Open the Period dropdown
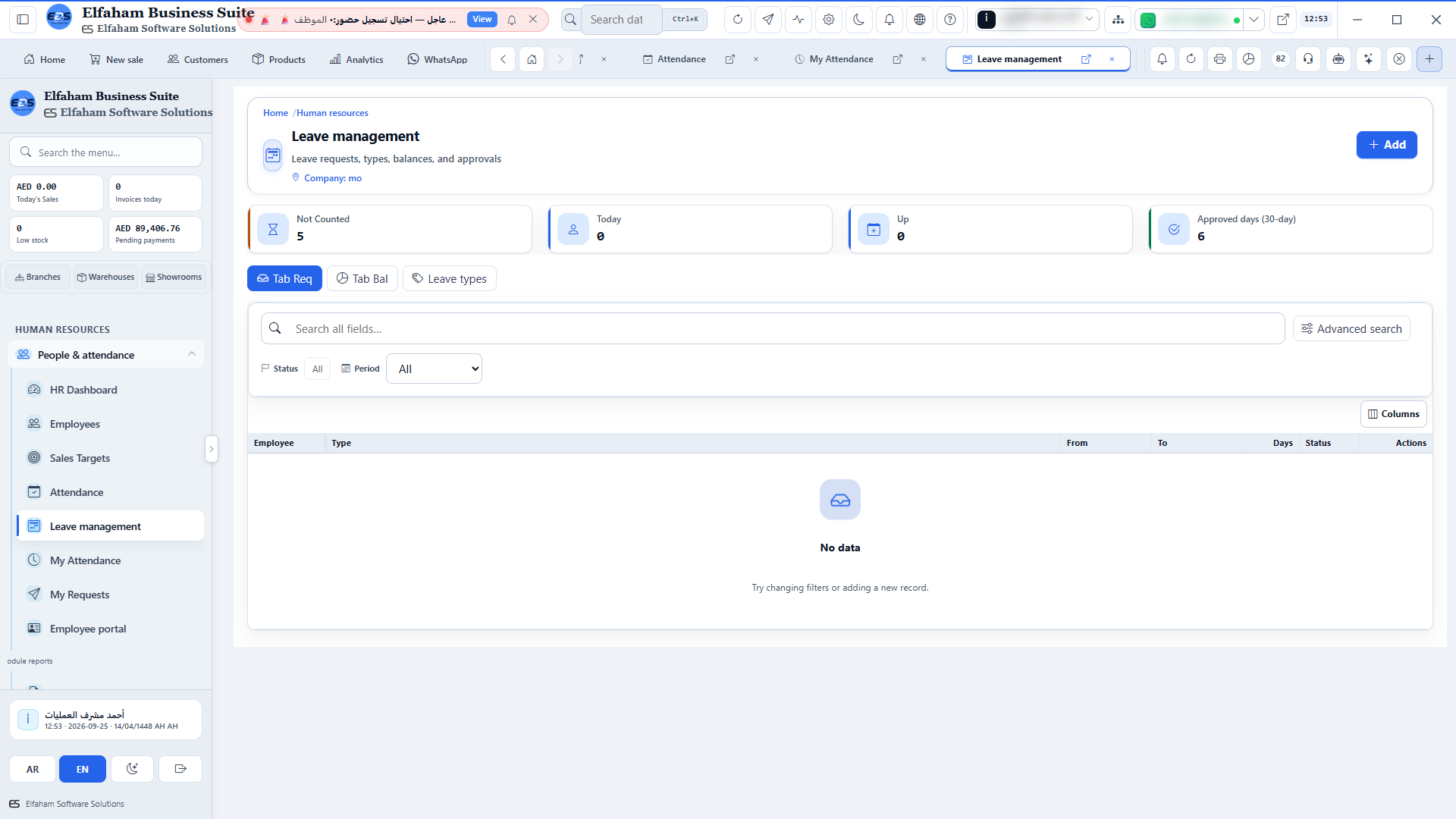Screen dimensions: 1456x819 tap(434, 369)
